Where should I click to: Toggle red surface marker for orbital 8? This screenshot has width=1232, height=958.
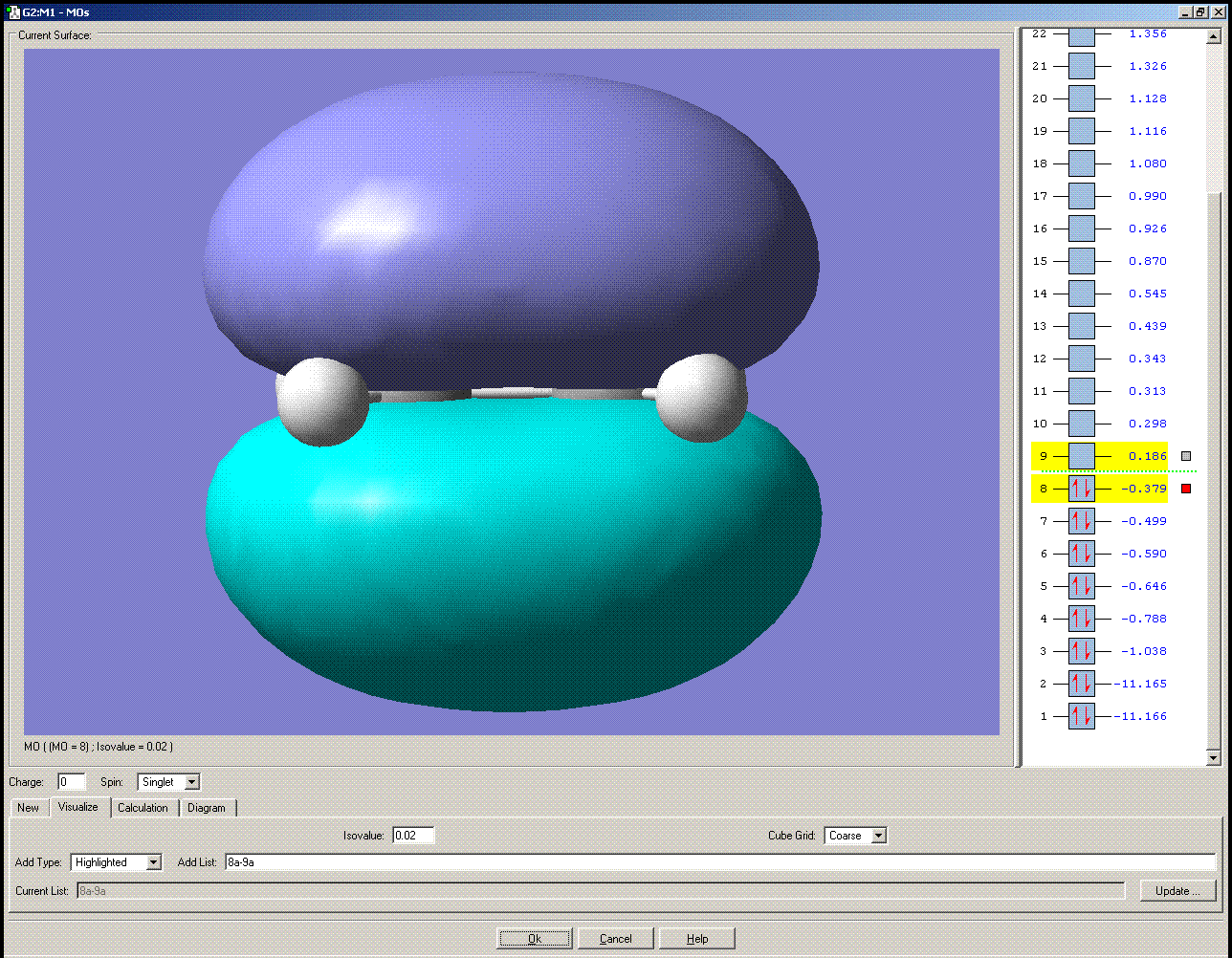click(1186, 489)
